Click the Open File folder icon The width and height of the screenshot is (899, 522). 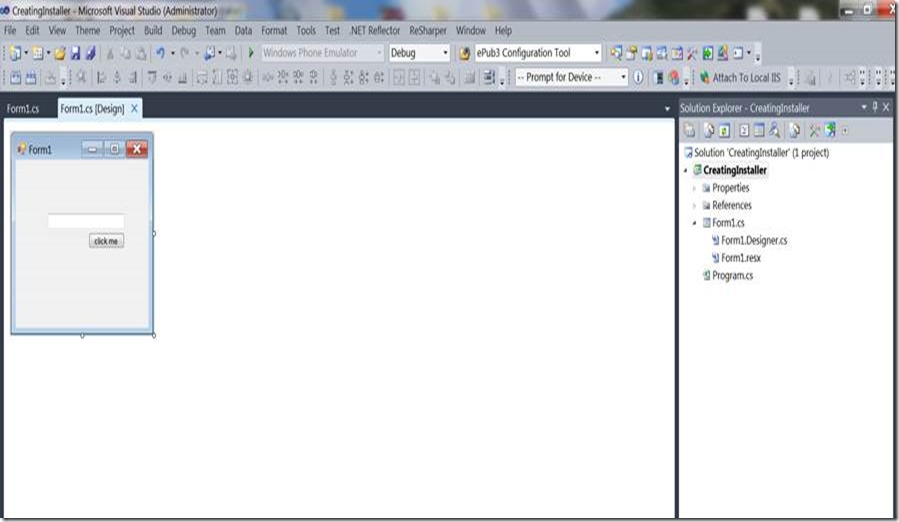coord(59,53)
